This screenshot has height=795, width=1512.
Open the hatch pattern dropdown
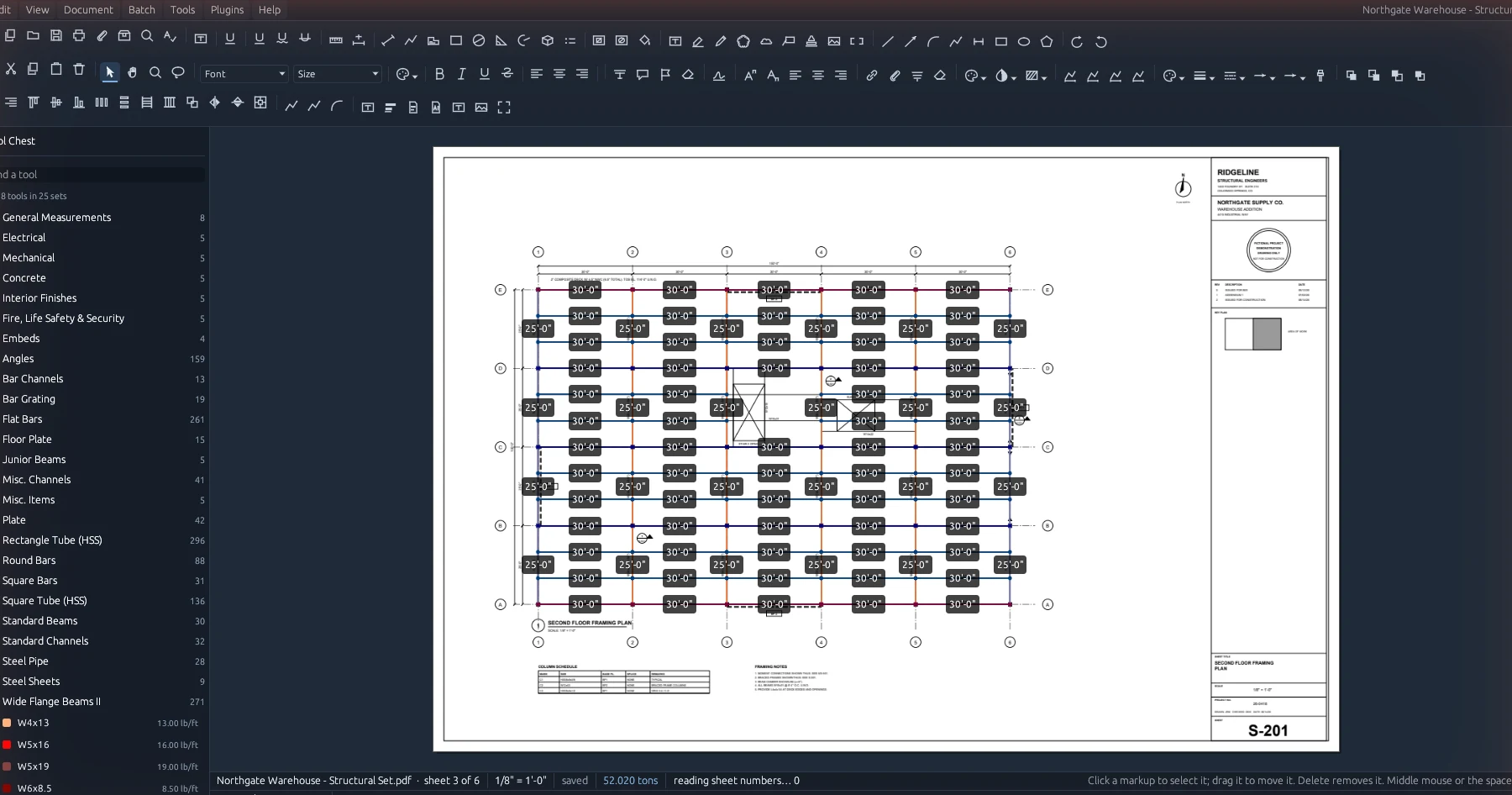(x=1036, y=76)
